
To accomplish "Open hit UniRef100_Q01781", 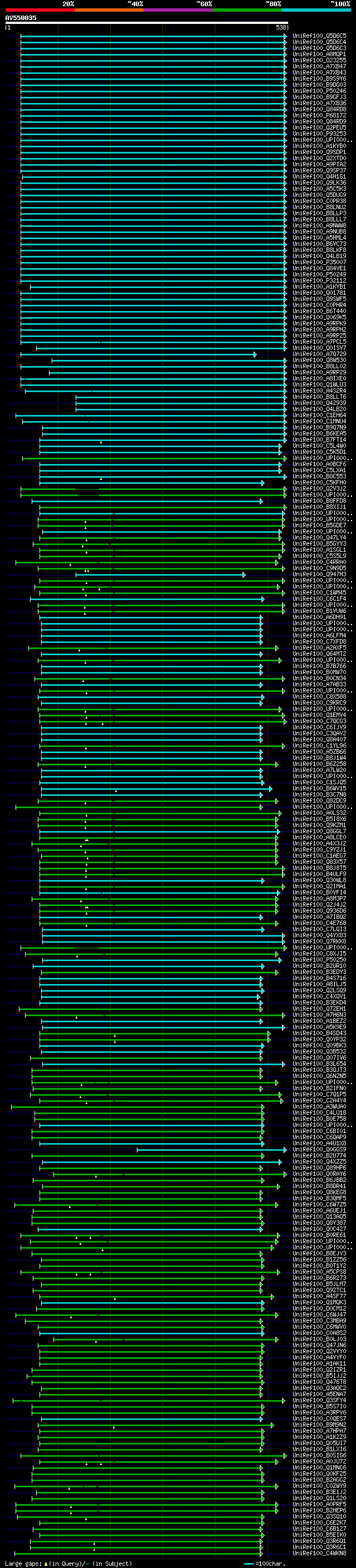I will coord(319,293).
